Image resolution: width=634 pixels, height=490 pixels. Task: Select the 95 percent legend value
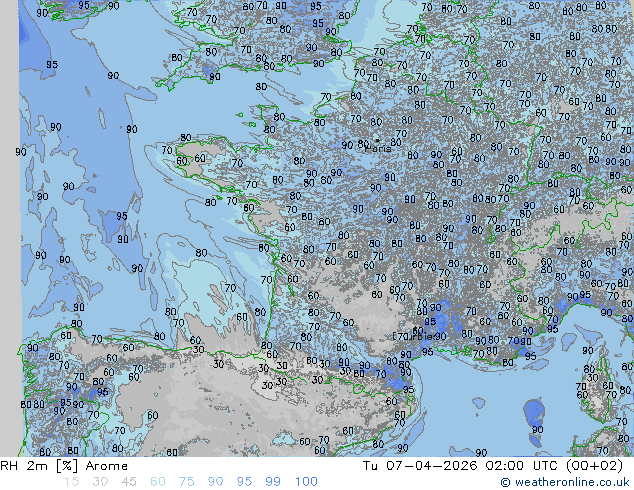point(244,482)
